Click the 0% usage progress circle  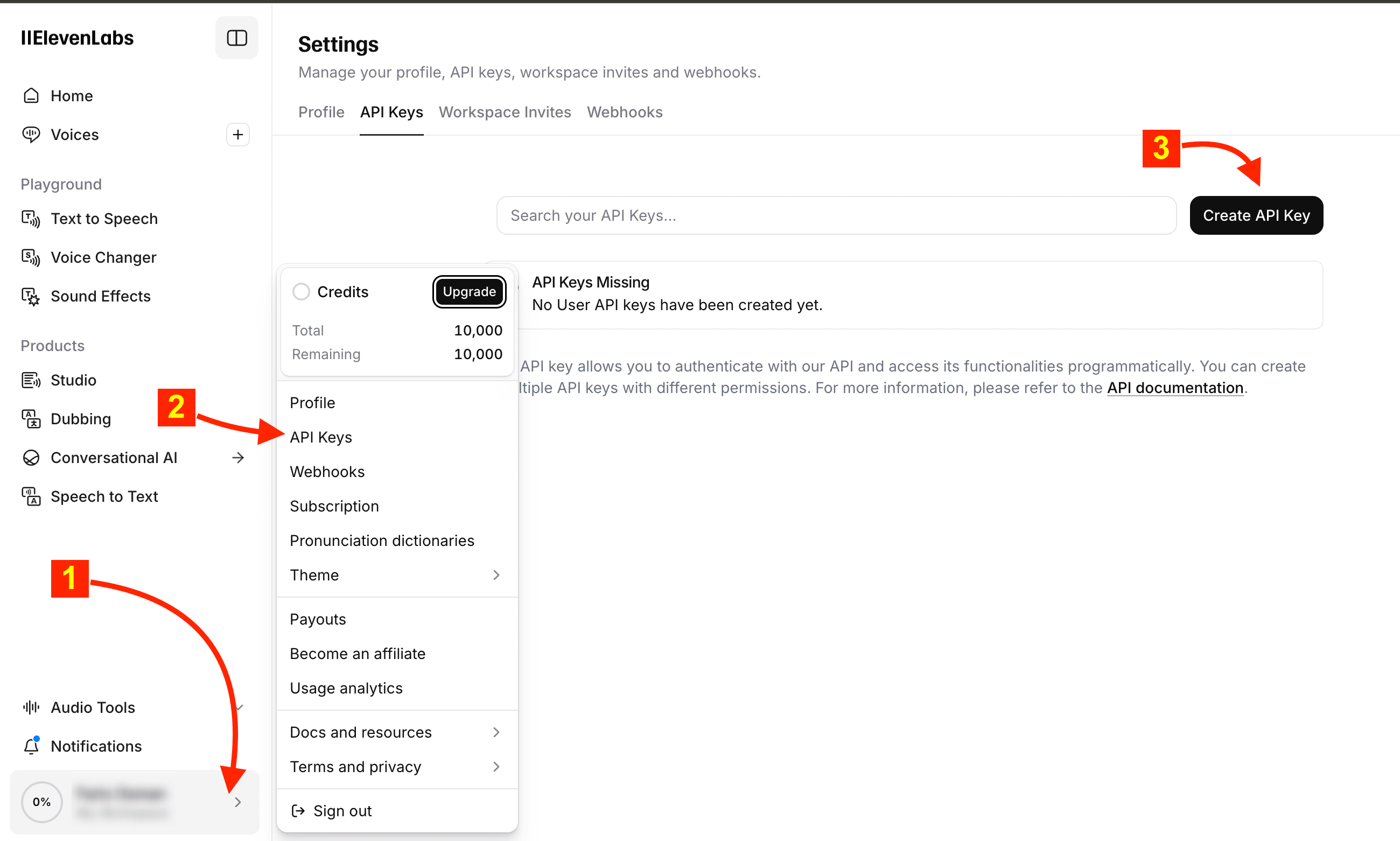click(41, 802)
